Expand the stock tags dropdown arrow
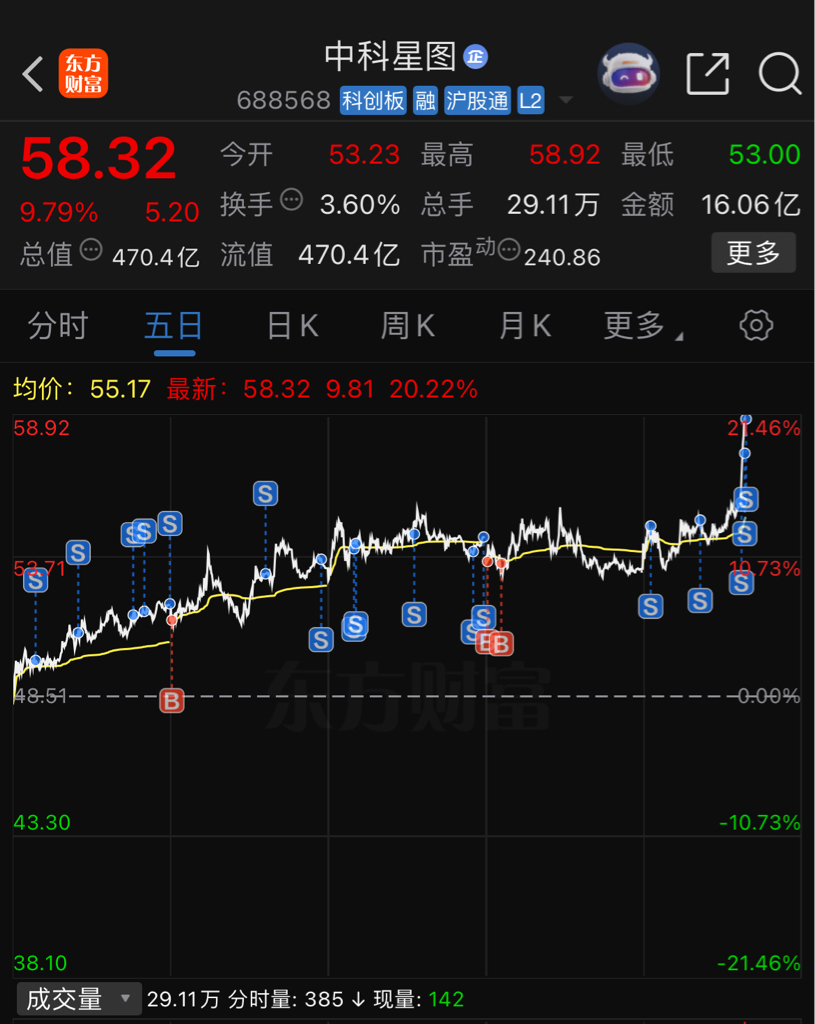This screenshot has height=1024, width=815. 566,100
